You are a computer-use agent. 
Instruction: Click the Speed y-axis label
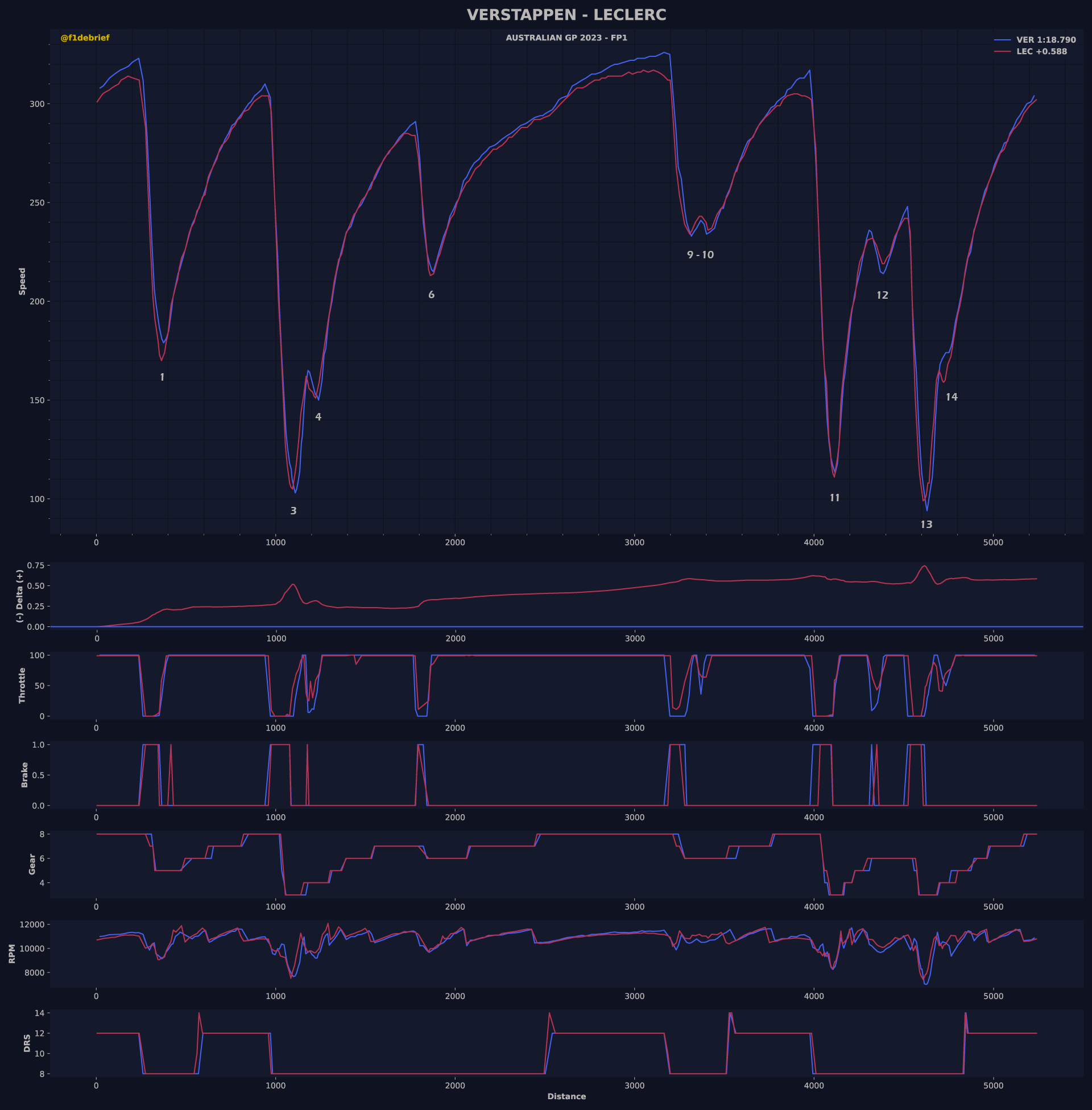click(22, 281)
